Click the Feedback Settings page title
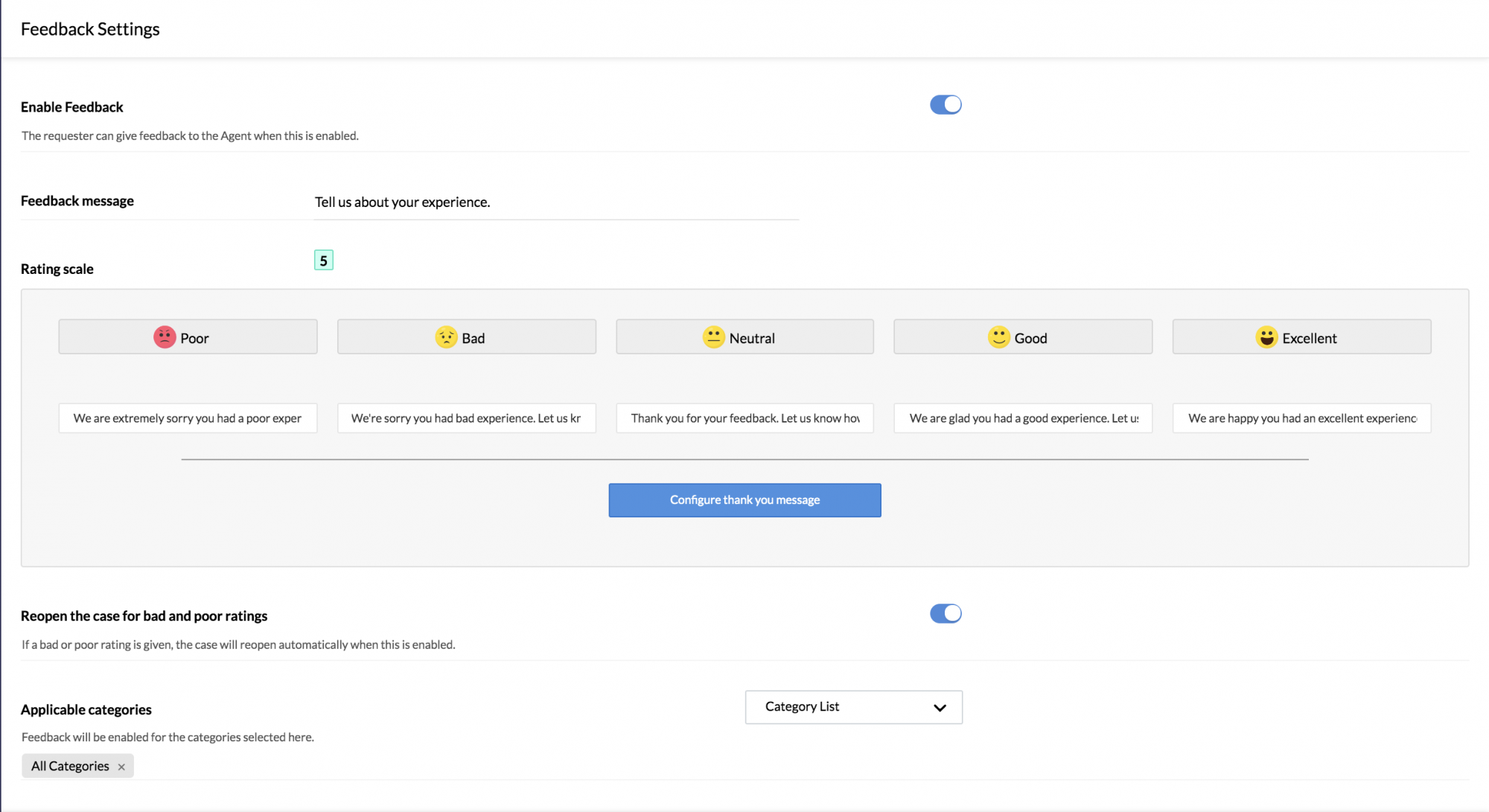Screen dimensions: 1489x812 pyautogui.click(x=90, y=29)
